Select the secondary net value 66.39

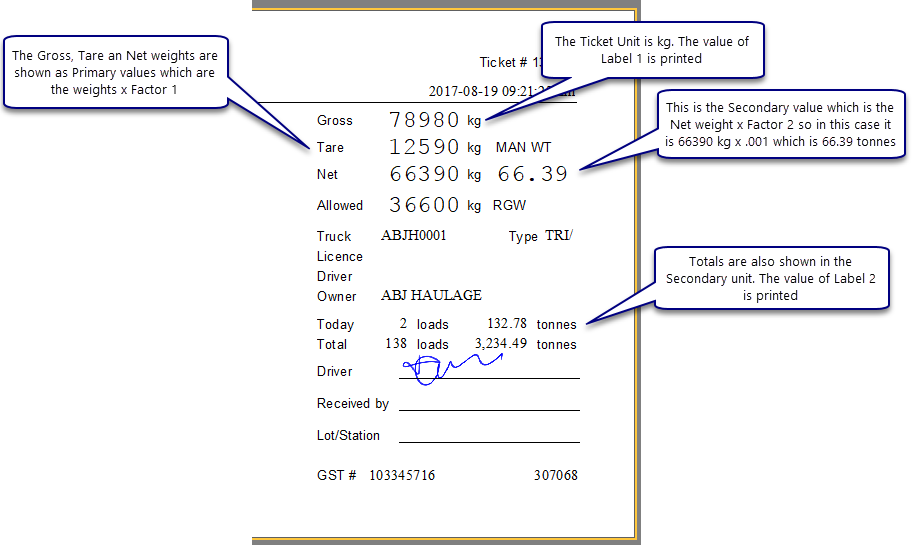pos(532,174)
